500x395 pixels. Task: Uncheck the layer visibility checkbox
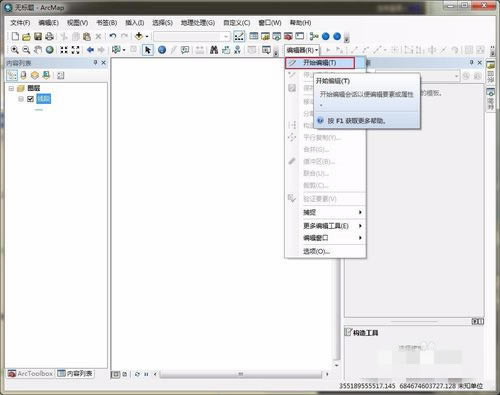pos(30,99)
